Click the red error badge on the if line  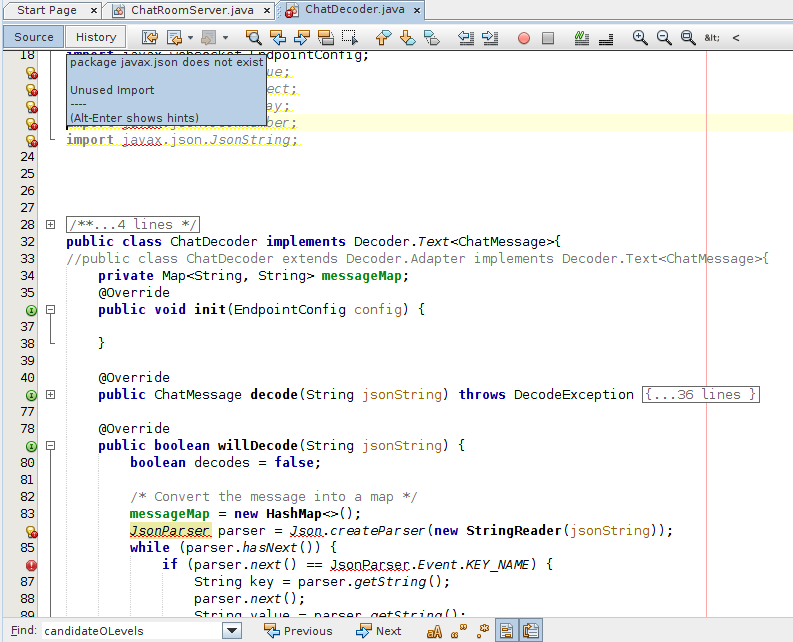tap(31, 565)
